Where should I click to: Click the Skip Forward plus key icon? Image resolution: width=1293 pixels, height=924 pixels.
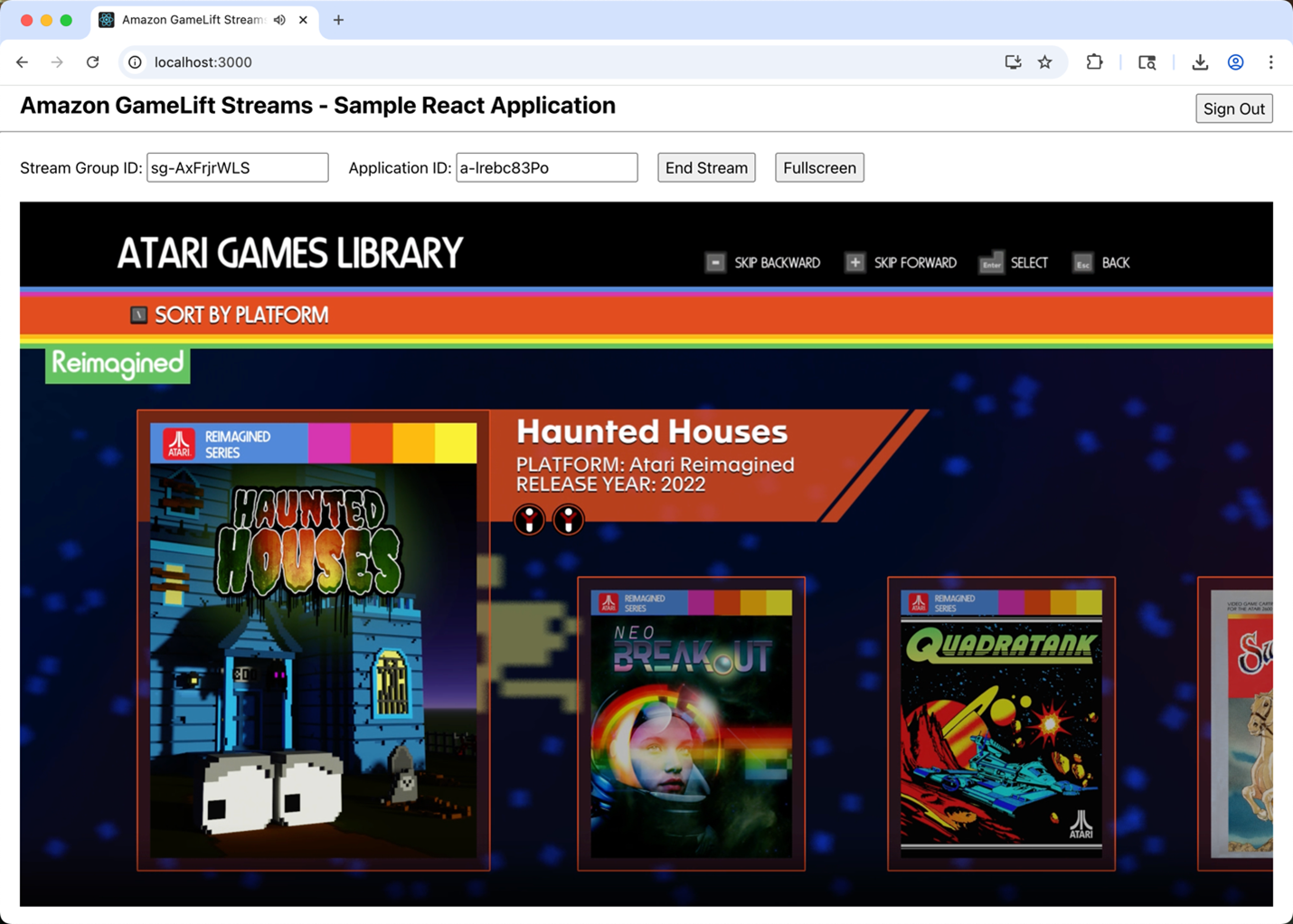click(854, 262)
